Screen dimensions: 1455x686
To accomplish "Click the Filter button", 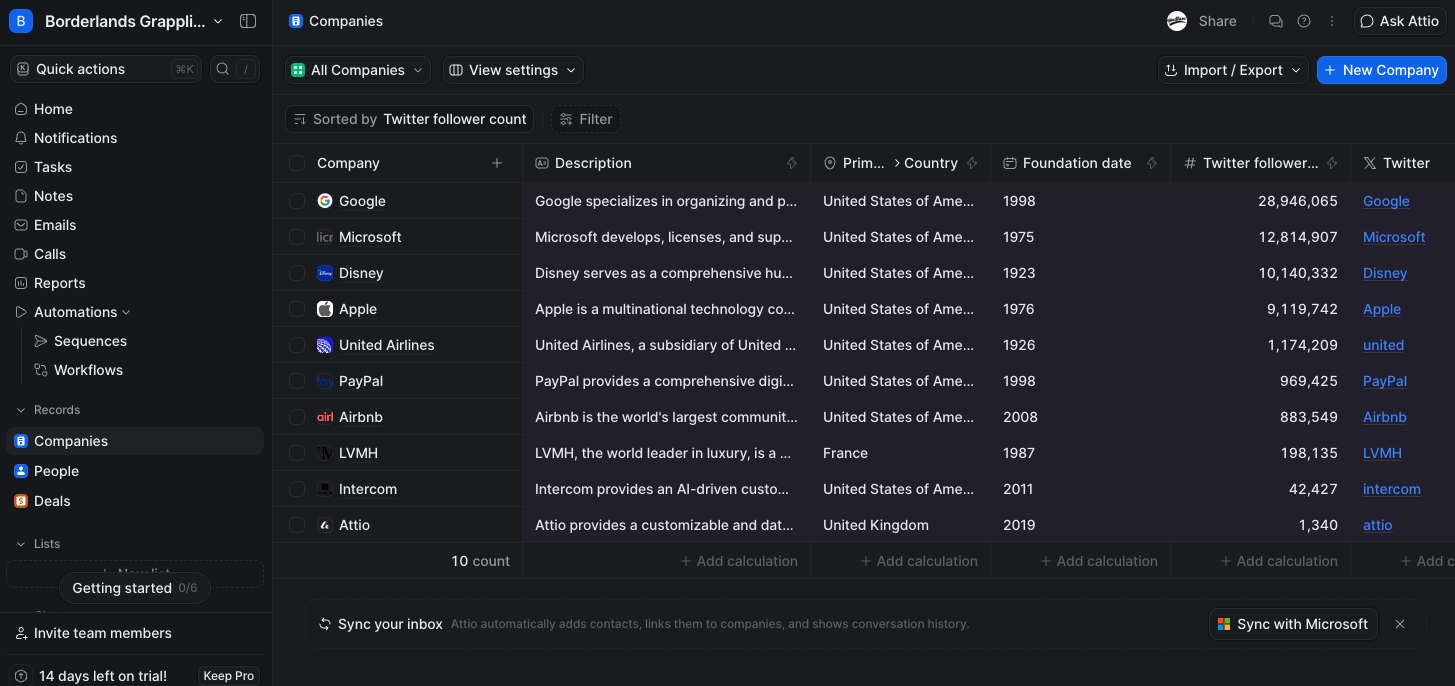I will [586, 119].
